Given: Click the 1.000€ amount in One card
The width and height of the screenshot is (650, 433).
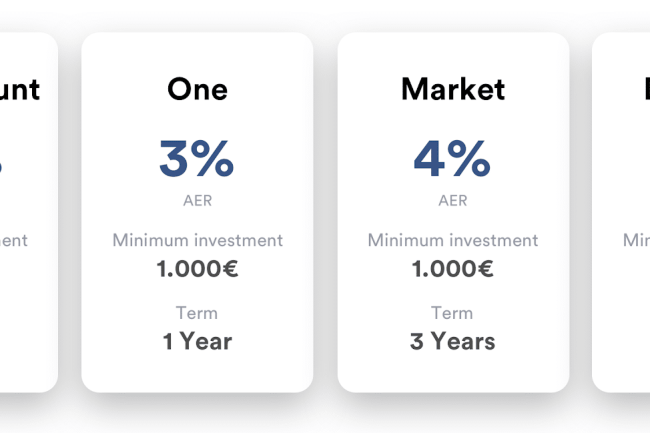Looking at the screenshot, I should (x=197, y=268).
